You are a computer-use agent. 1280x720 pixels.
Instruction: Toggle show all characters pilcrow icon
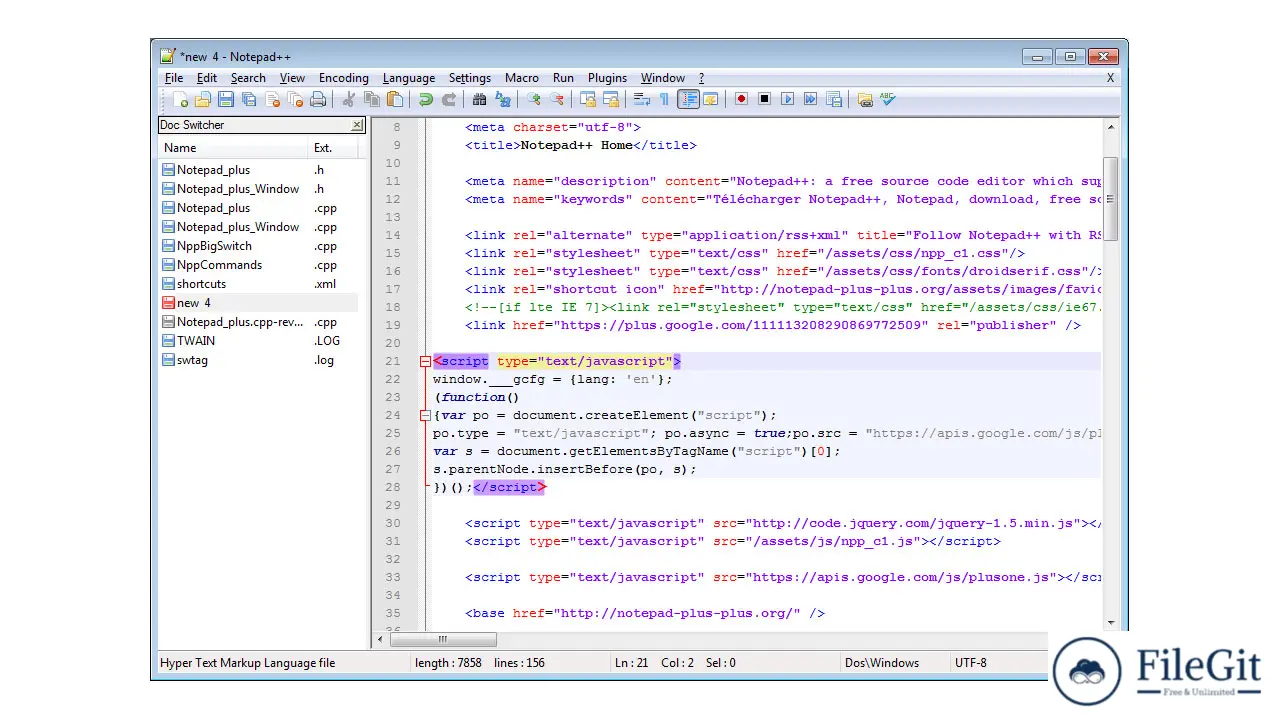coord(664,99)
